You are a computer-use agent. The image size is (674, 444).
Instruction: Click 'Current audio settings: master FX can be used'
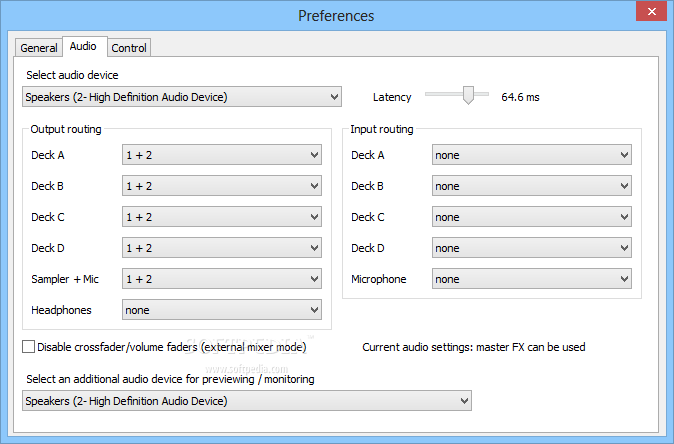pyautogui.click(x=474, y=347)
